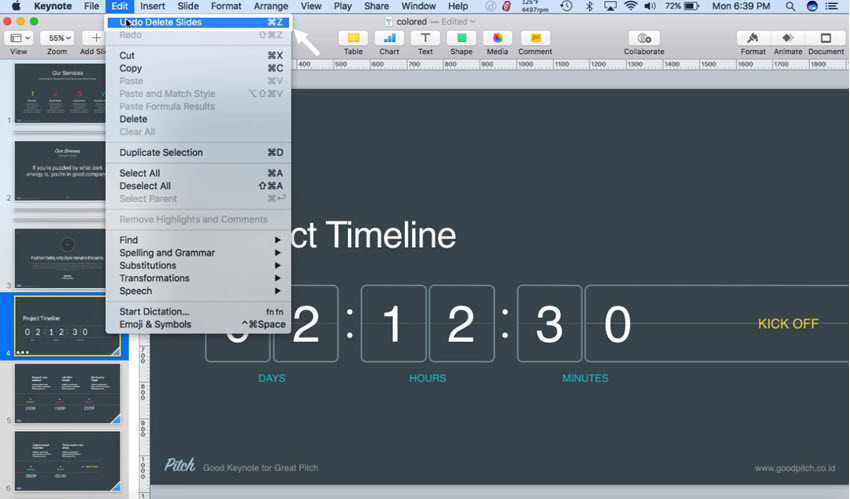Image resolution: width=850 pixels, height=499 pixels.
Task: Click the Add Slide plus button
Action: (95, 38)
